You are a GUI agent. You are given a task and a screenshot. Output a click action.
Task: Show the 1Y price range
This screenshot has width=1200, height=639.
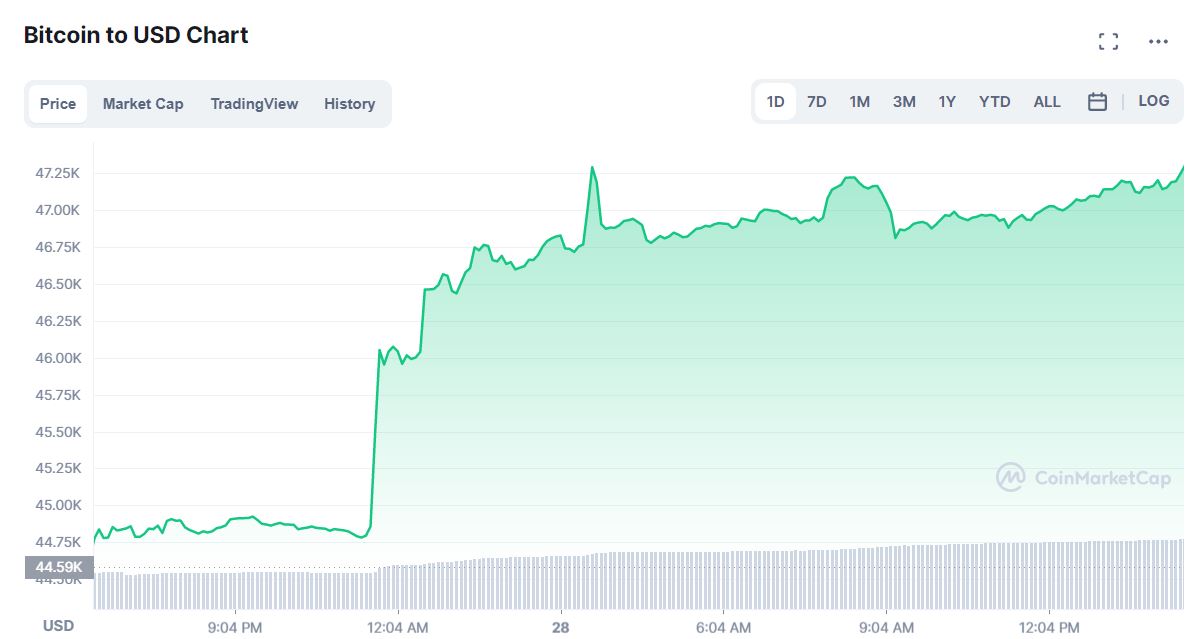pyautogui.click(x=947, y=102)
